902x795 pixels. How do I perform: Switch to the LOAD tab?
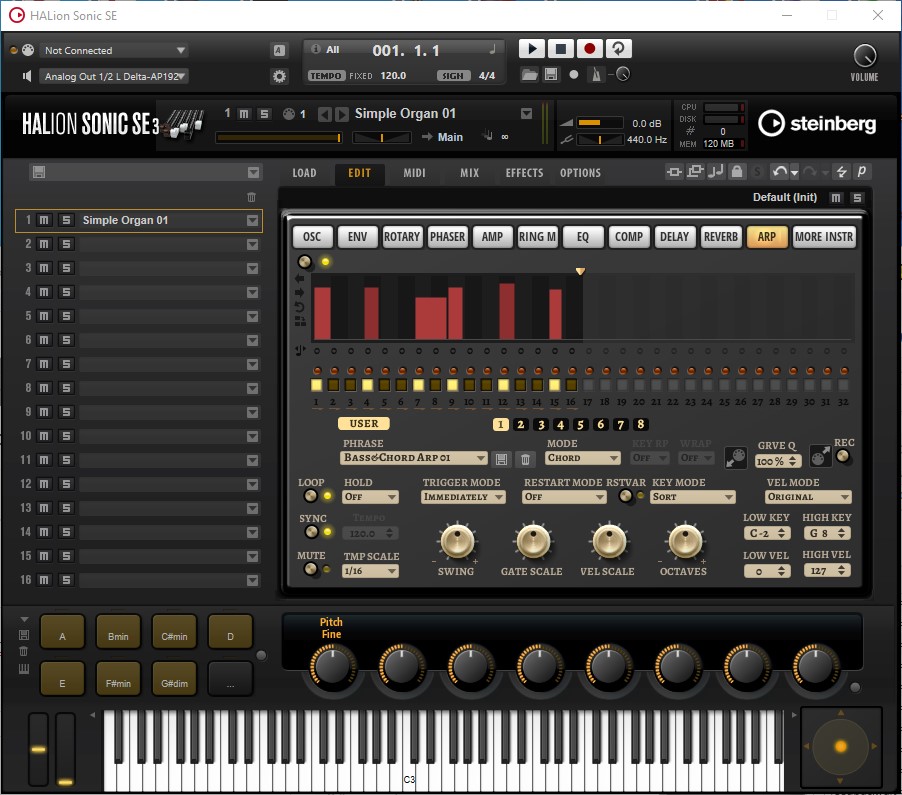(x=304, y=173)
